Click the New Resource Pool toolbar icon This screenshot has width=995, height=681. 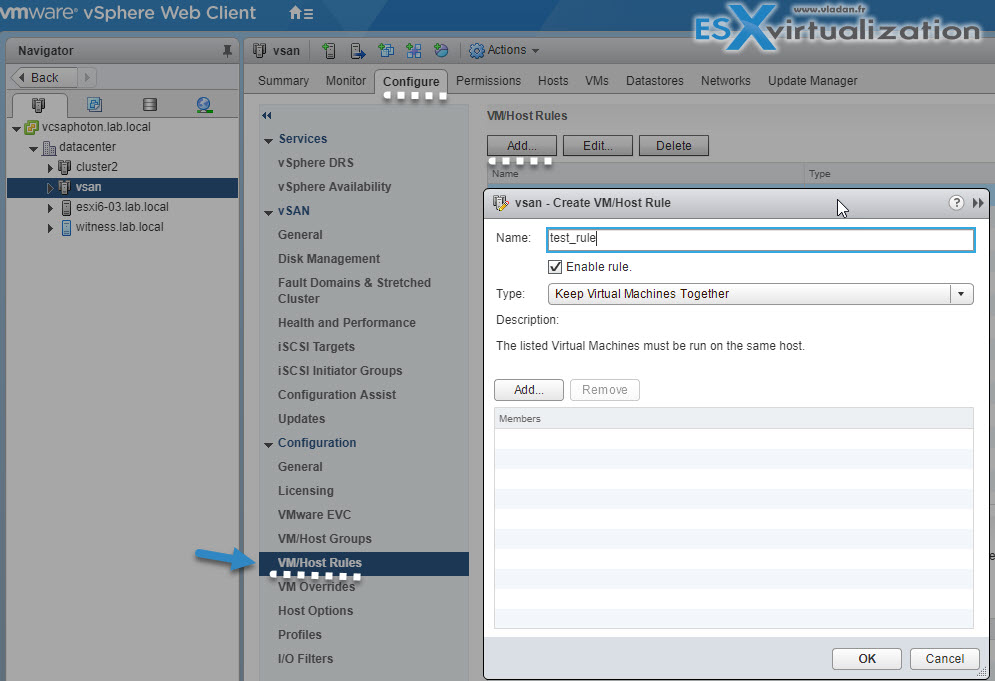(441, 50)
